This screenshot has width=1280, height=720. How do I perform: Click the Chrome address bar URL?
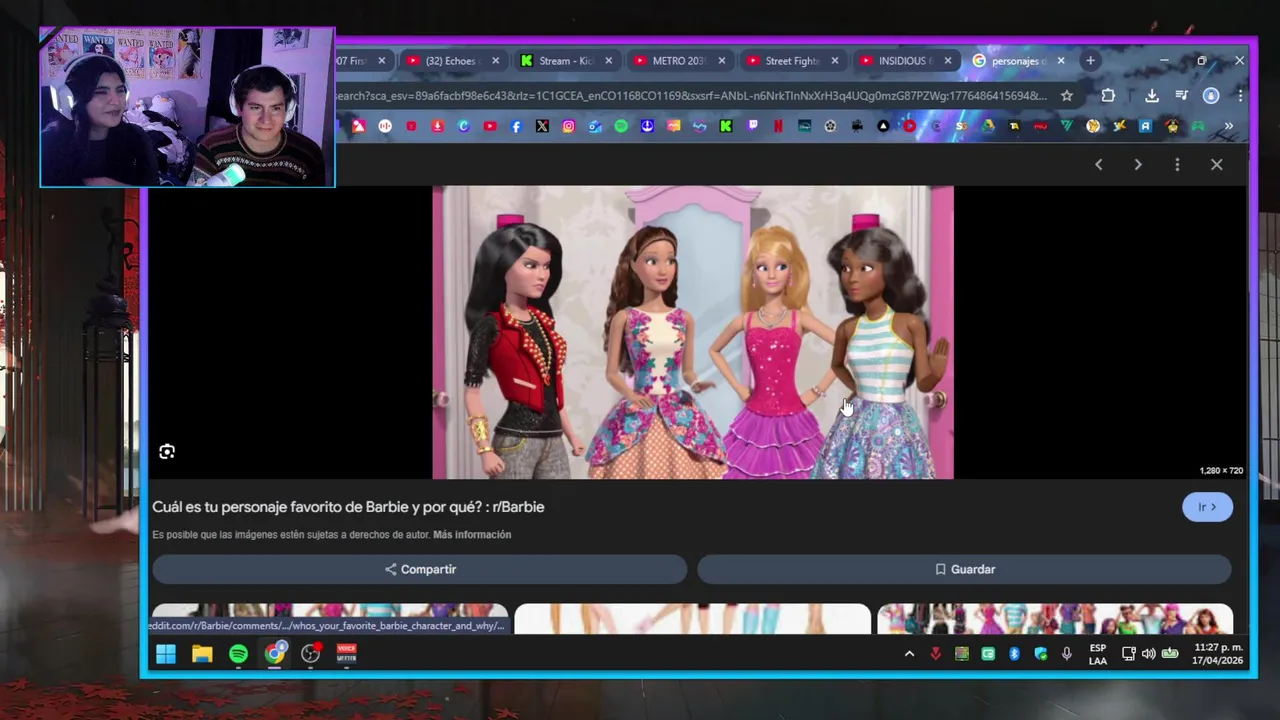pyautogui.click(x=692, y=96)
